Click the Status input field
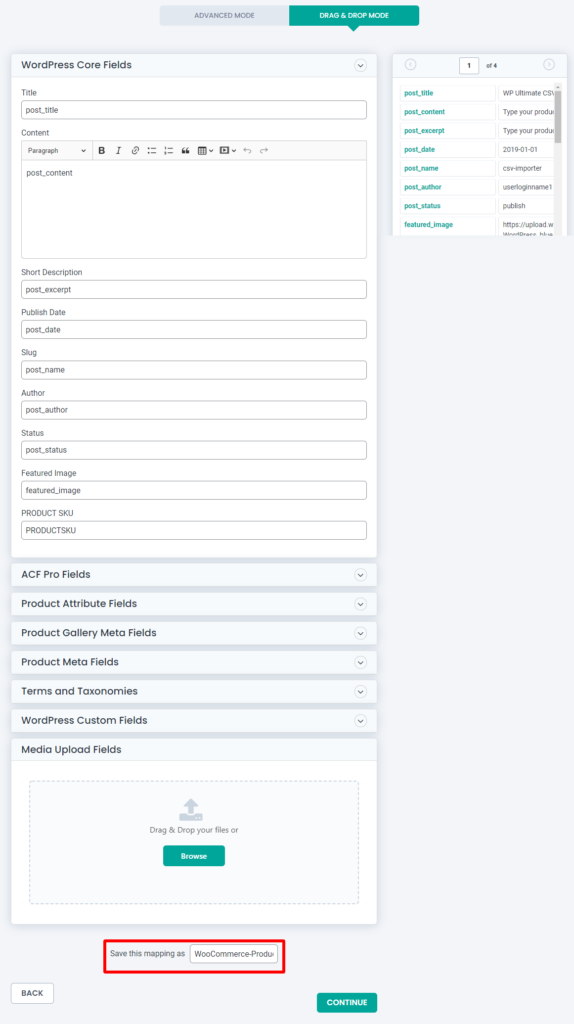The height and width of the screenshot is (1024, 574). tap(194, 450)
